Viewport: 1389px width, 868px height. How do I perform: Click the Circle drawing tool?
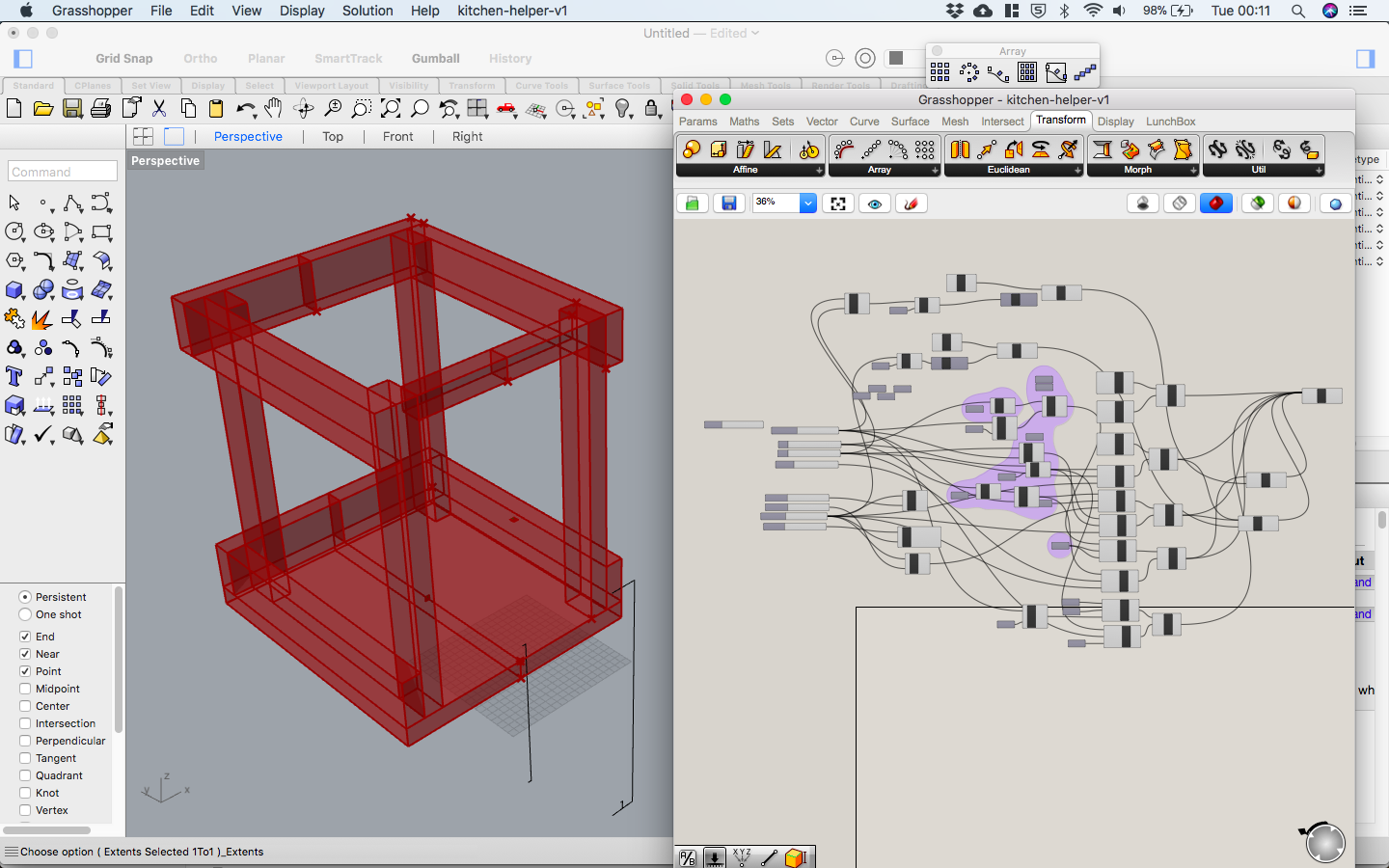14,232
